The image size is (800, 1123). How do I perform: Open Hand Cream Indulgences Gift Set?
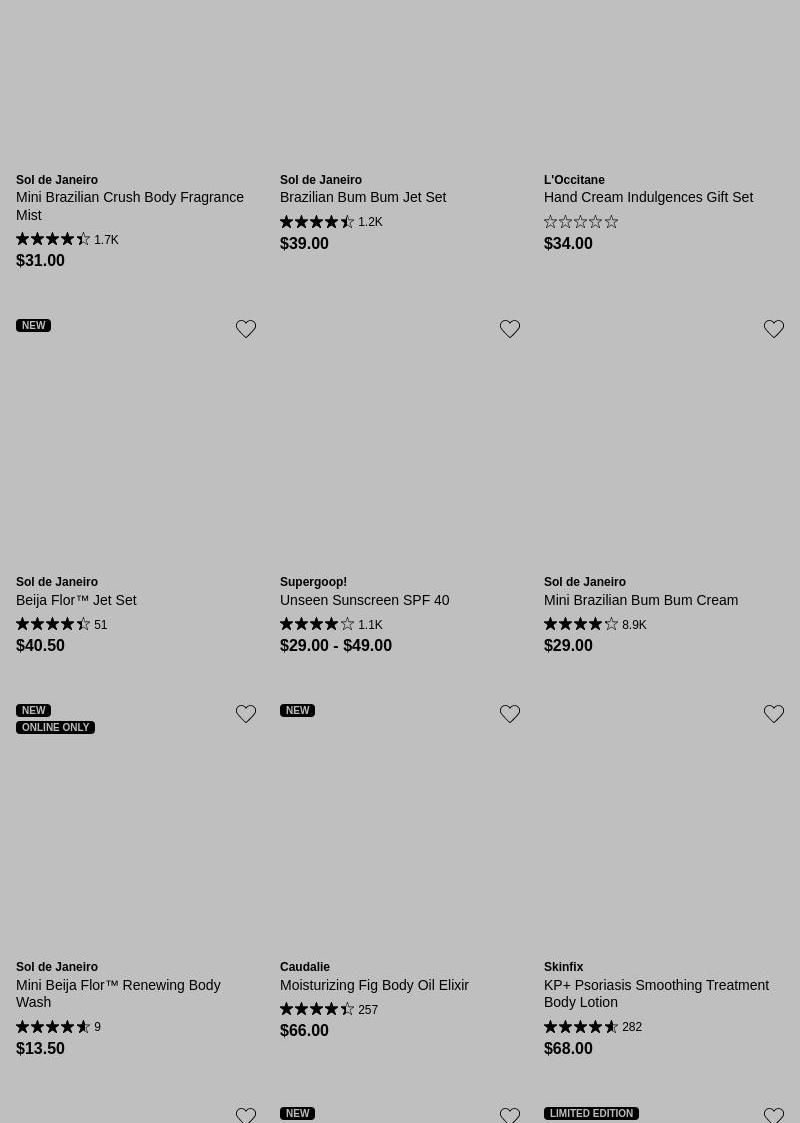coord(648,197)
